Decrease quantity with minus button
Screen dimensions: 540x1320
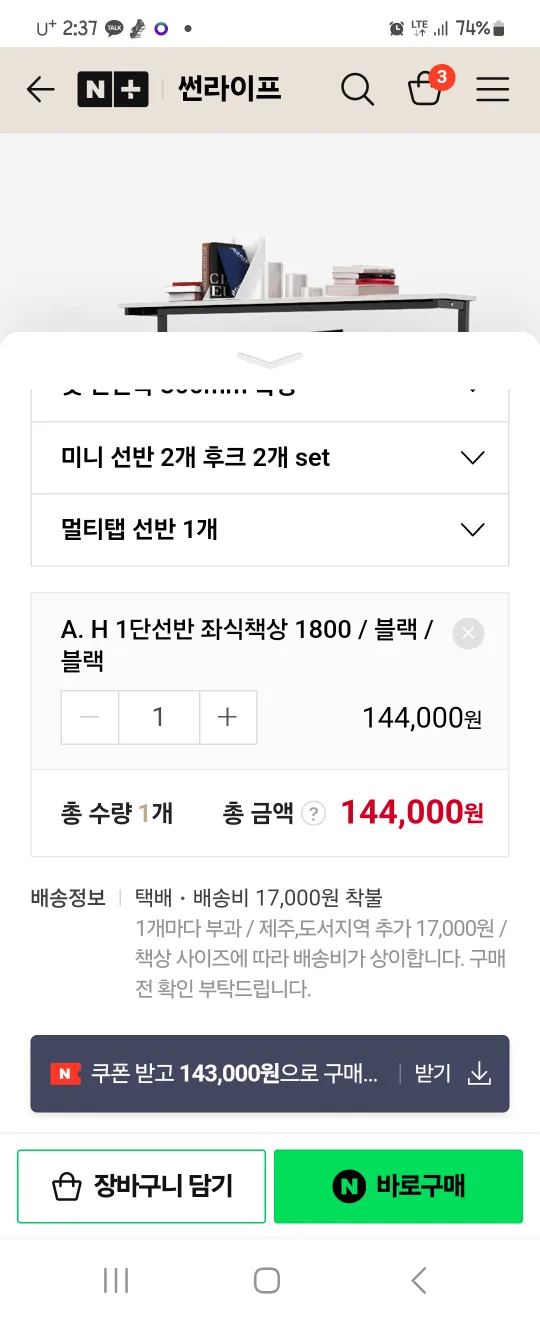click(90, 718)
